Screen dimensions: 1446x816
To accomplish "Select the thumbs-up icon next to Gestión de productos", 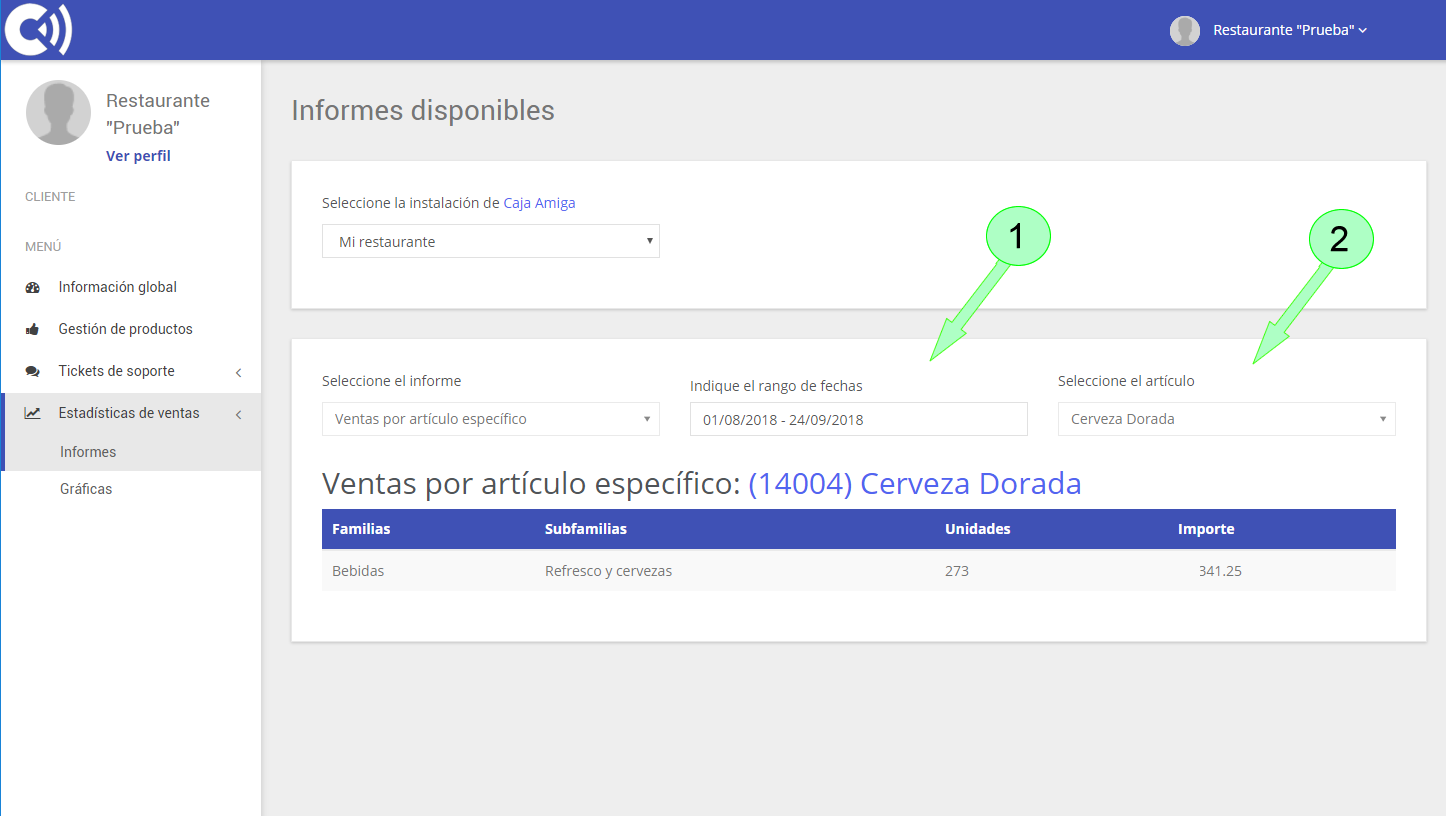I will point(33,328).
